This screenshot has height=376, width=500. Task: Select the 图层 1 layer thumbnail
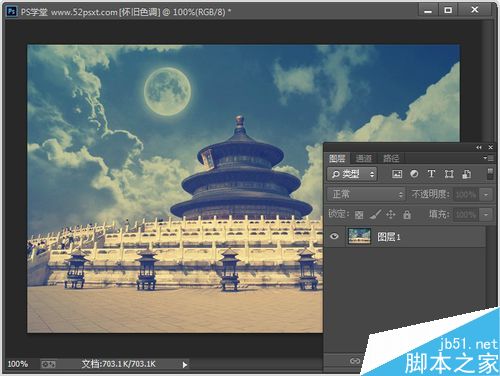(x=359, y=236)
